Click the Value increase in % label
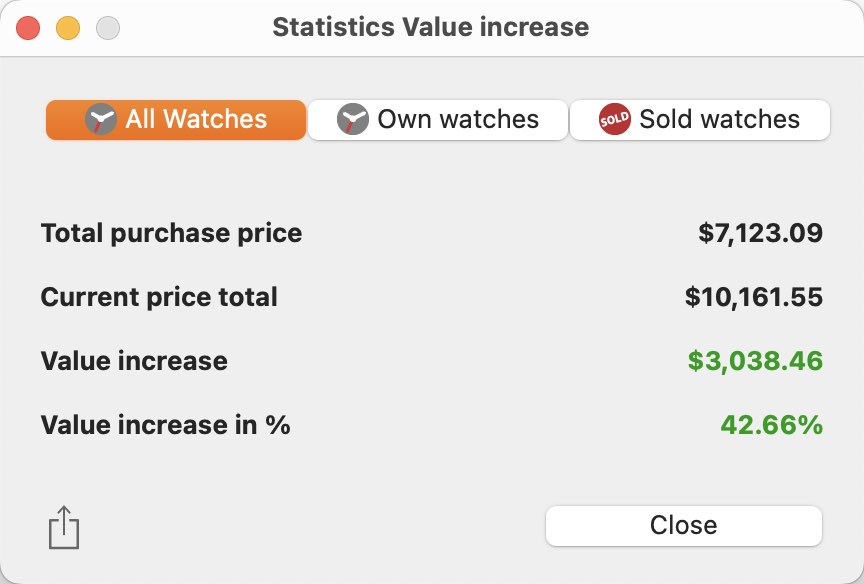This screenshot has height=584, width=864. pyautogui.click(x=165, y=425)
